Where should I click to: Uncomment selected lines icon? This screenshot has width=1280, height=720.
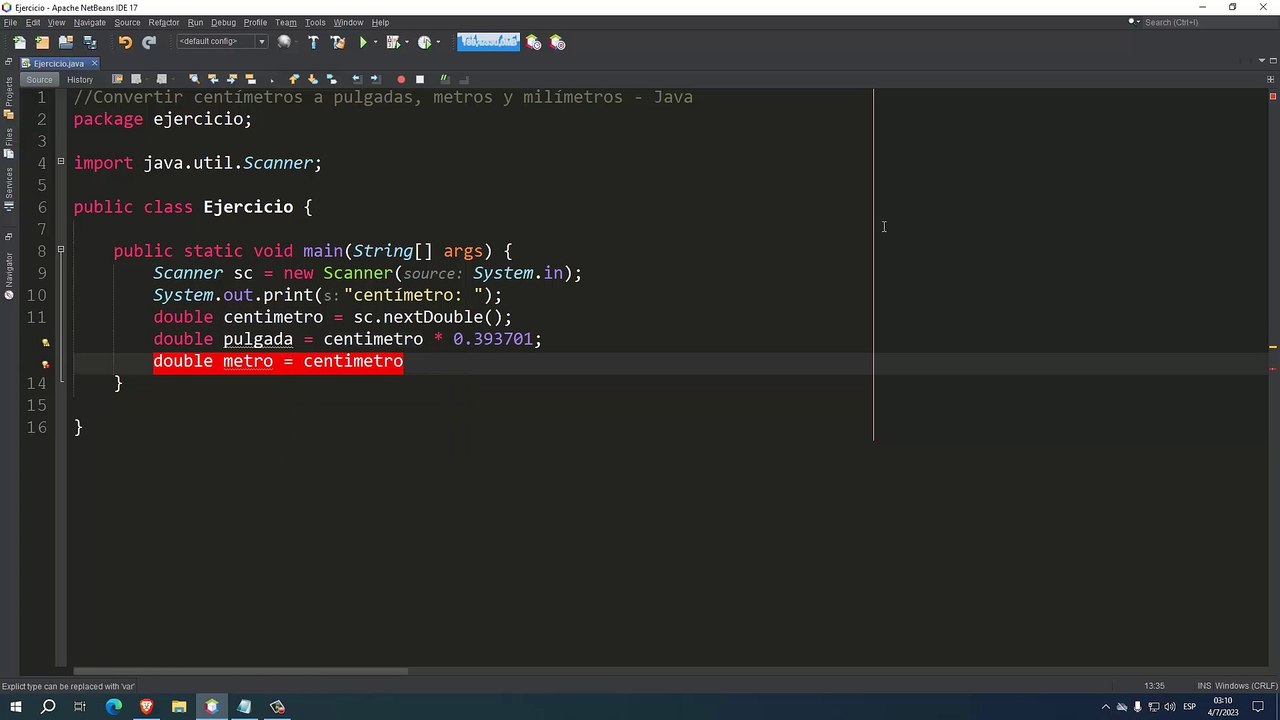(x=463, y=79)
